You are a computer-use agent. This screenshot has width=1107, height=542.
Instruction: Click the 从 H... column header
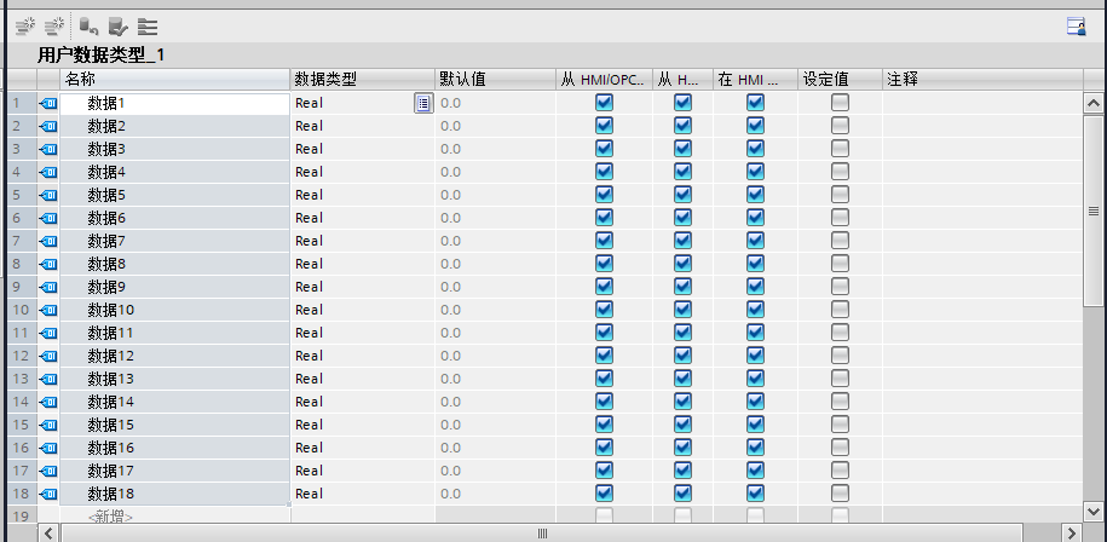[682, 79]
